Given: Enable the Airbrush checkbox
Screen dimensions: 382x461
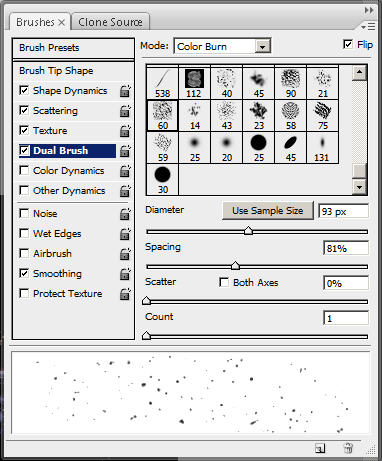Looking at the screenshot, I should coord(24,253).
